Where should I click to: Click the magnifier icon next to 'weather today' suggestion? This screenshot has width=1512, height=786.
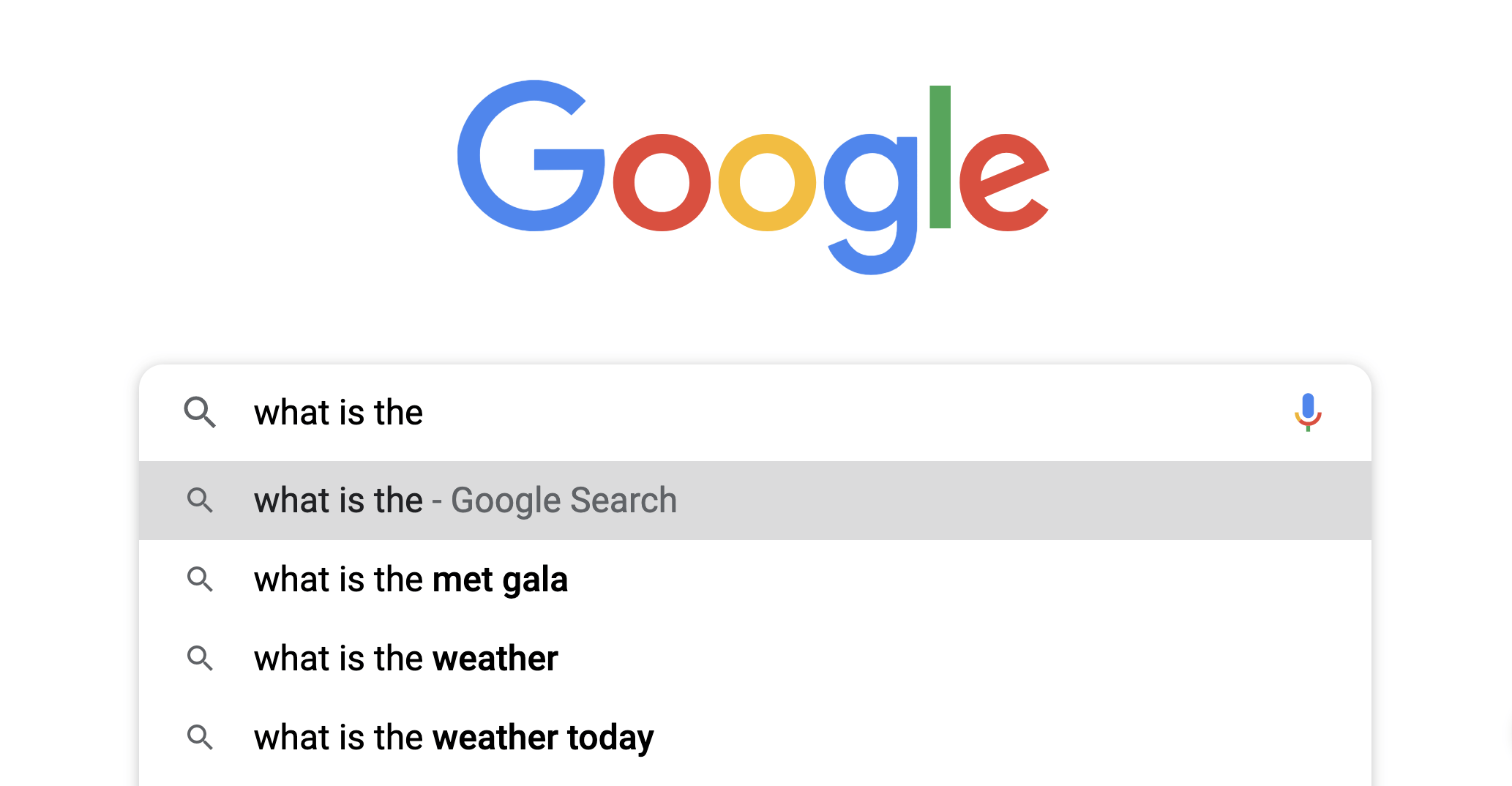coord(200,737)
